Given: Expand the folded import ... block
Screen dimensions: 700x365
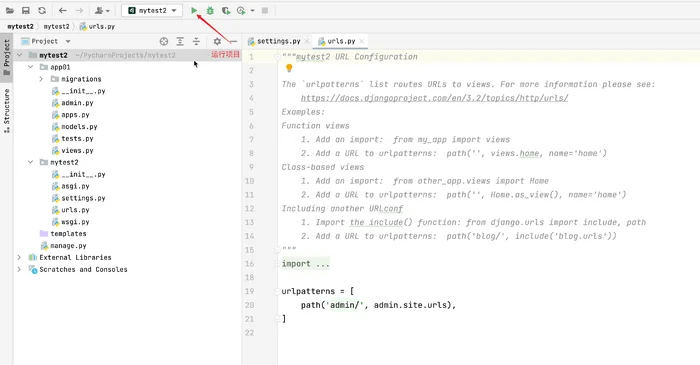Looking at the screenshot, I should tap(305, 264).
